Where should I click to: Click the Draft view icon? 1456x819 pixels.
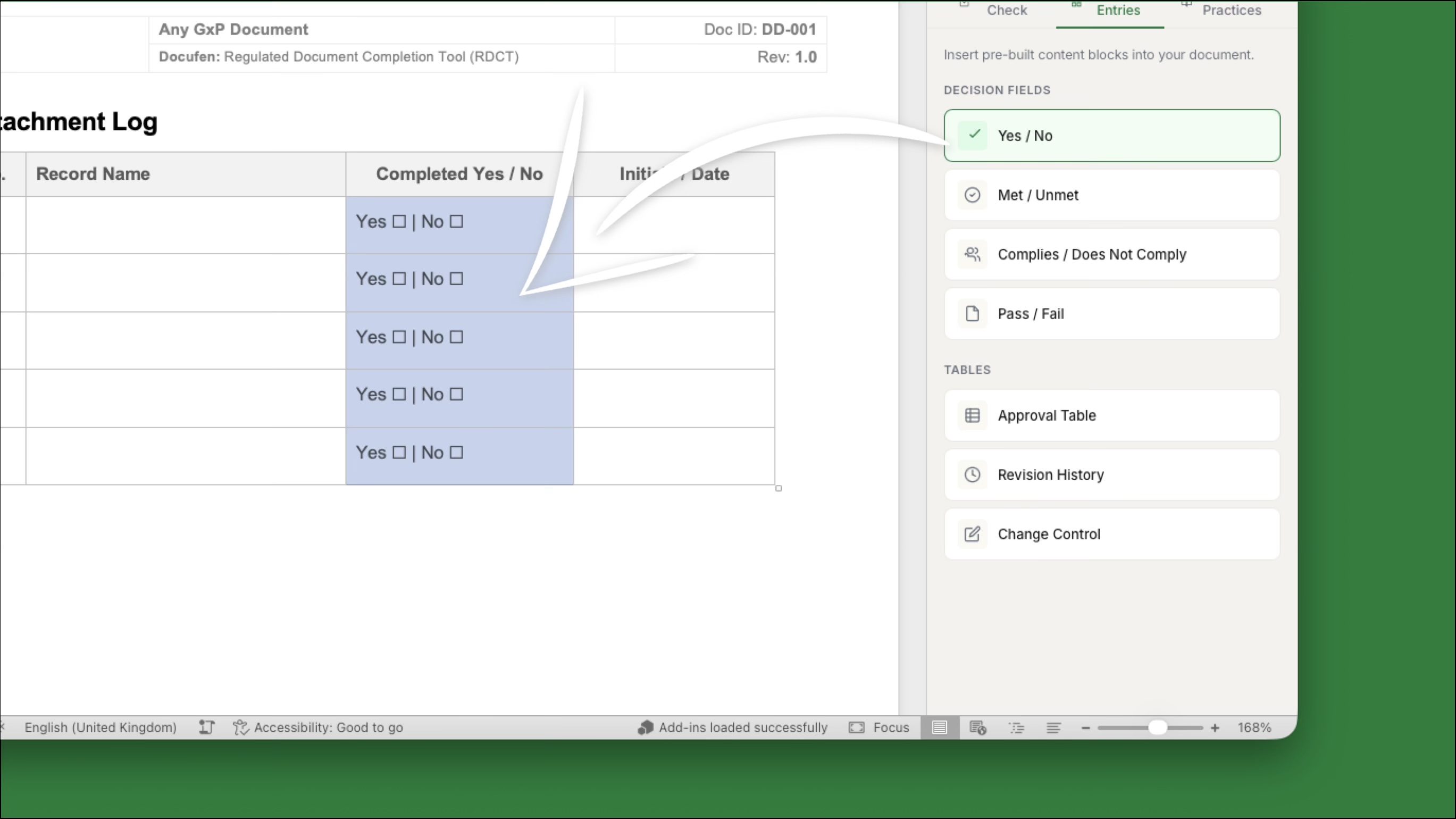tap(1053, 728)
